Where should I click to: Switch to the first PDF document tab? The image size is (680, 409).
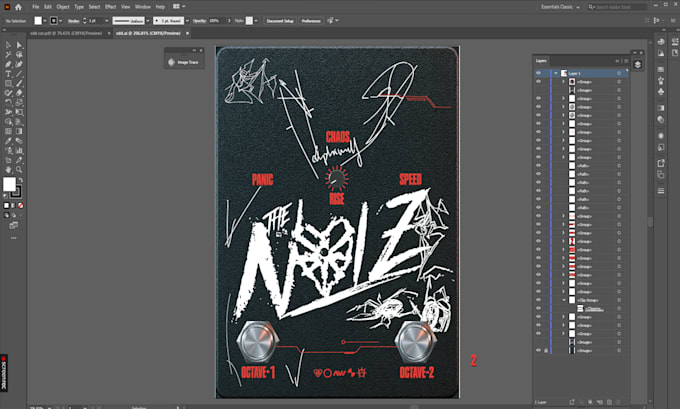click(x=66, y=33)
